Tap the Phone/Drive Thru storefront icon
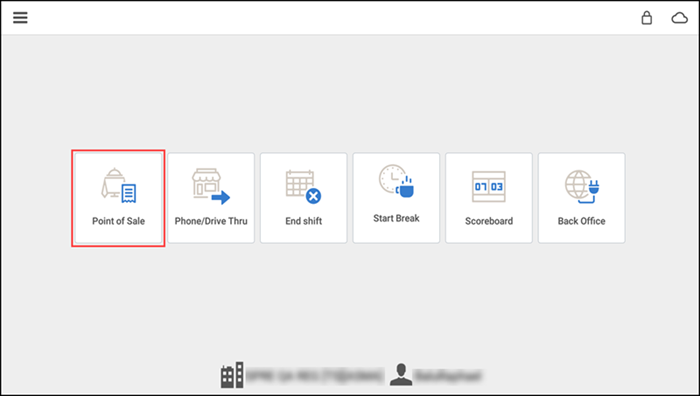The image size is (700, 396). point(211,186)
